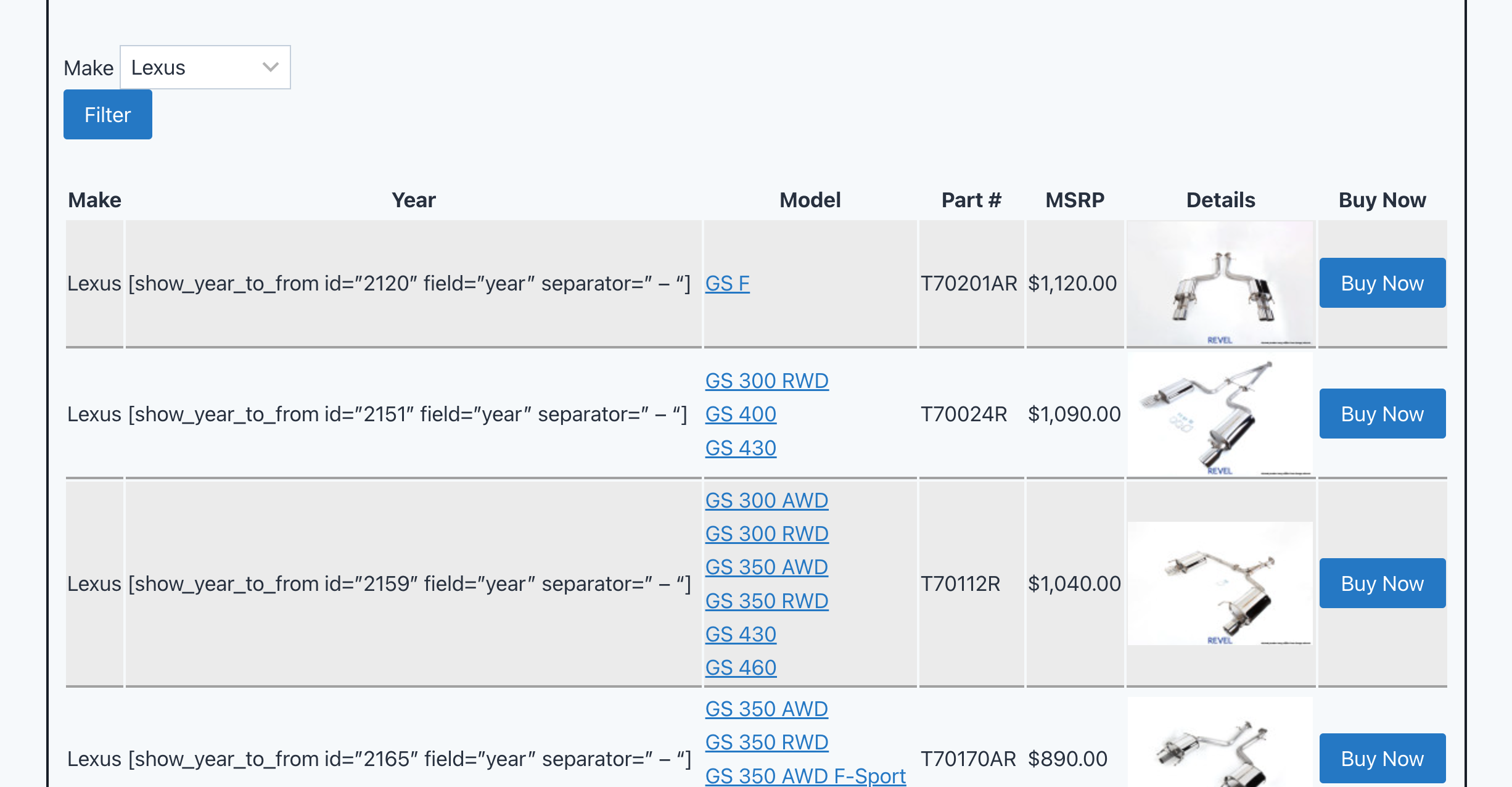Image resolution: width=1512 pixels, height=787 pixels.
Task: Select the $890.00 MSRP value
Action: 1068,759
